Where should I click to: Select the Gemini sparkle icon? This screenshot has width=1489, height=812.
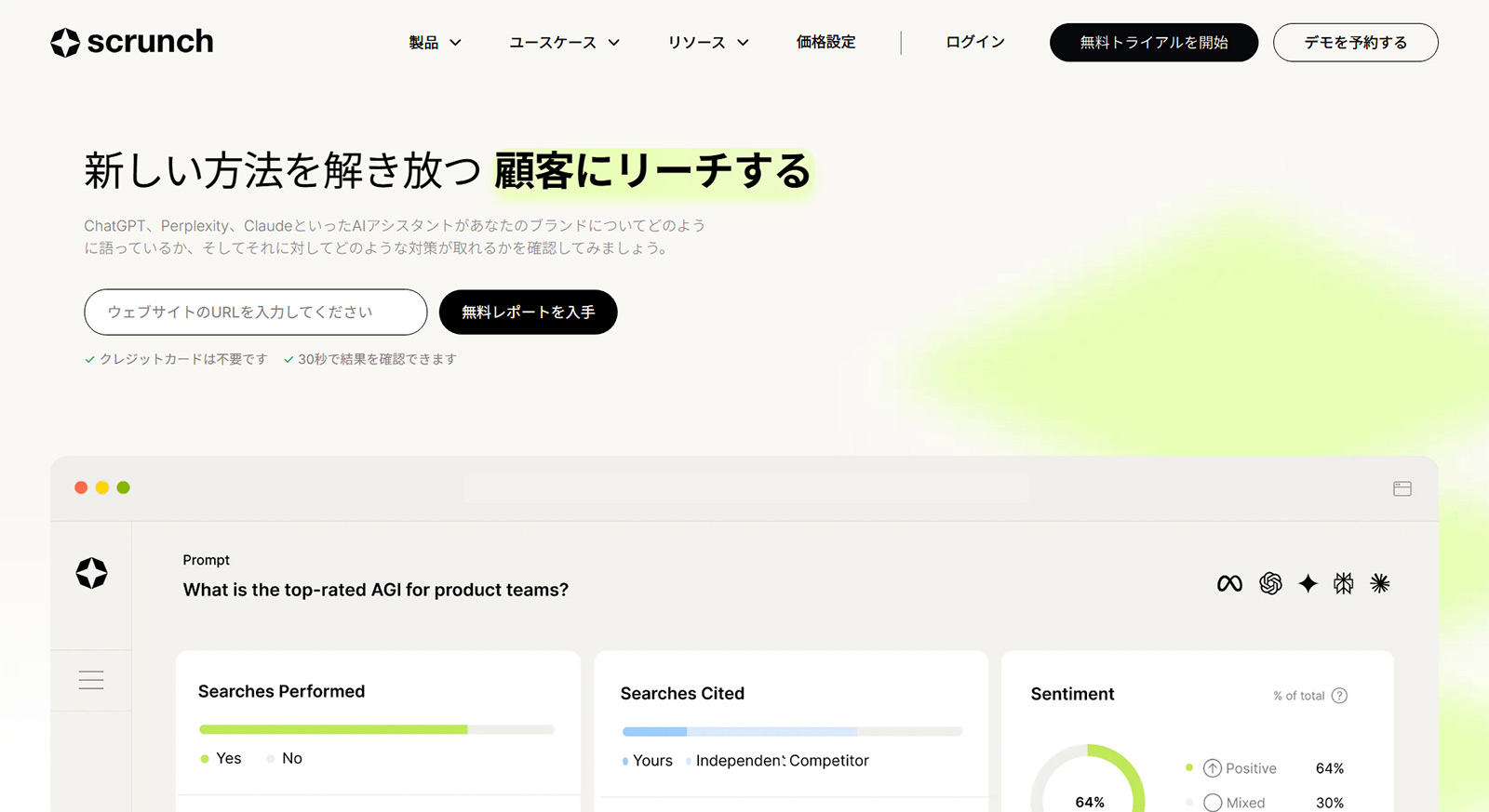(1308, 583)
